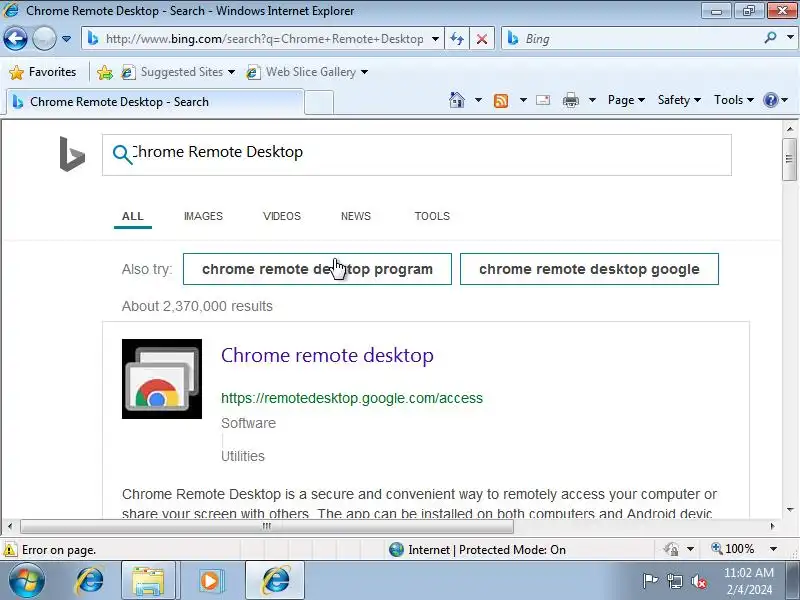
Task: Open the search provider dropdown arrow
Action: 790,38
